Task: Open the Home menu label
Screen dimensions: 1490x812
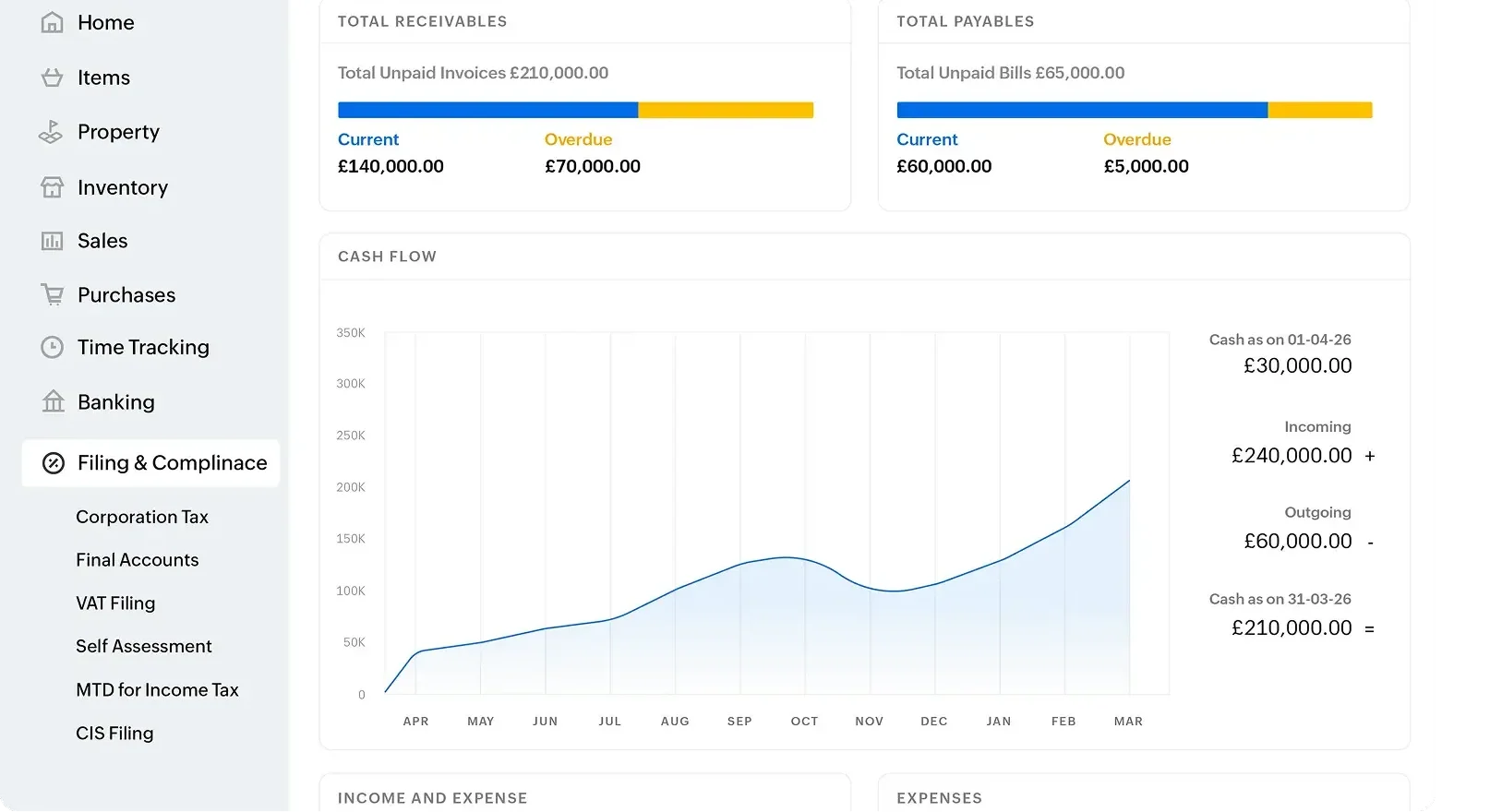Action: click(106, 22)
